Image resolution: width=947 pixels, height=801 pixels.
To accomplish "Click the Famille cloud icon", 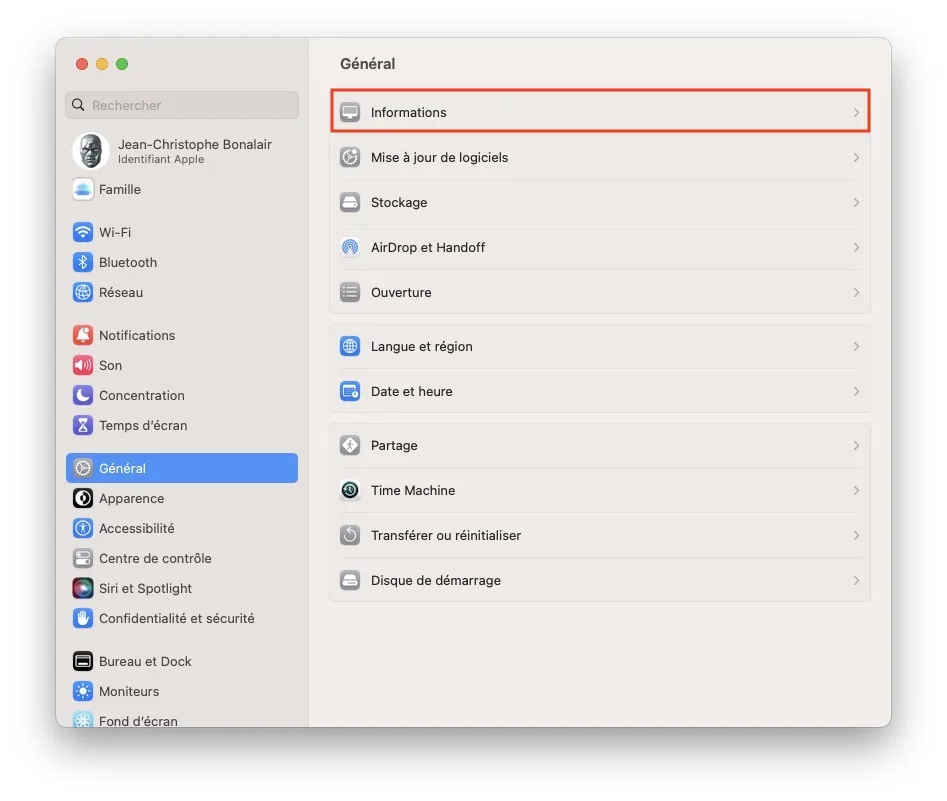I will (x=83, y=189).
